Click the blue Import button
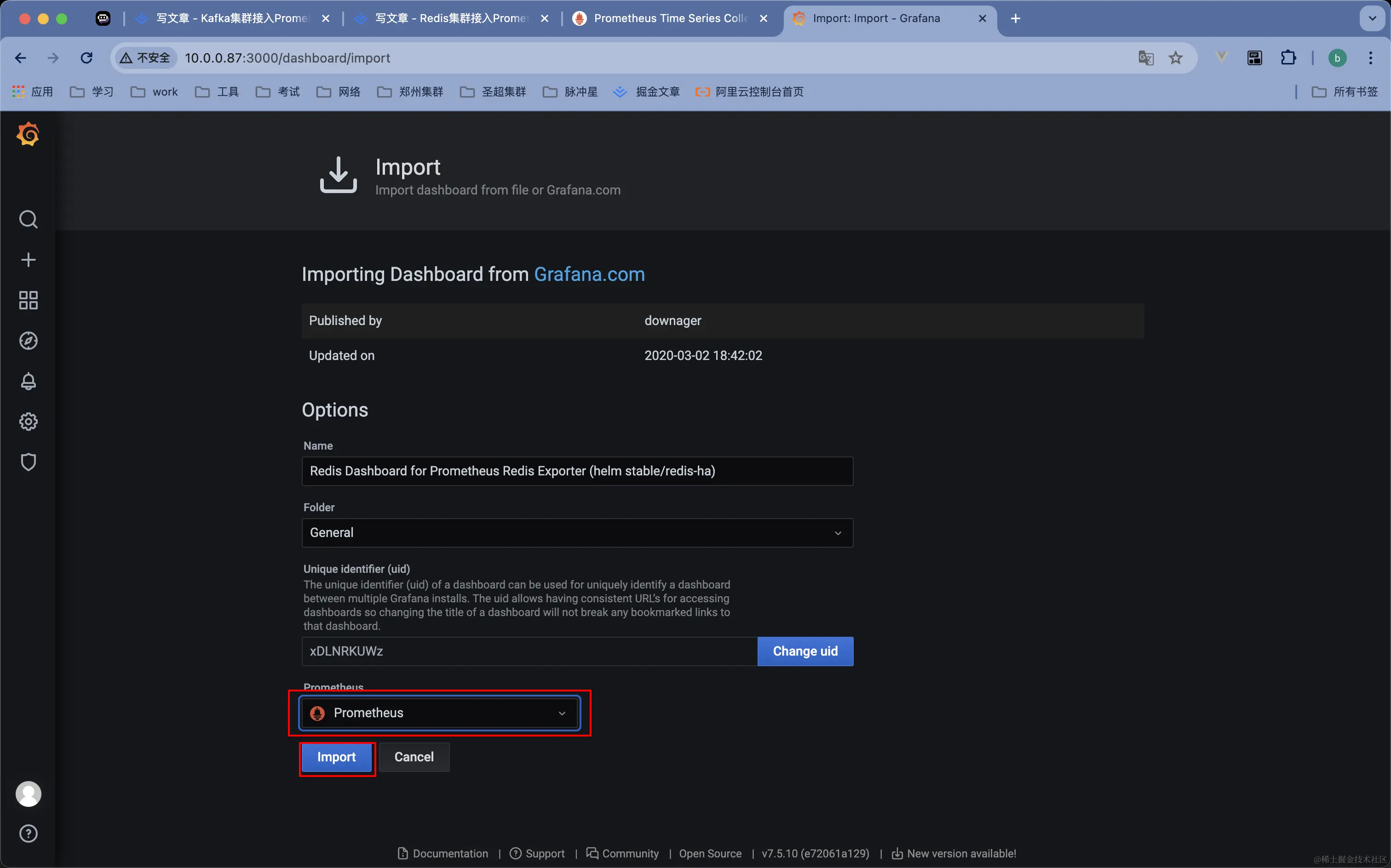This screenshot has width=1391, height=868. click(x=337, y=757)
